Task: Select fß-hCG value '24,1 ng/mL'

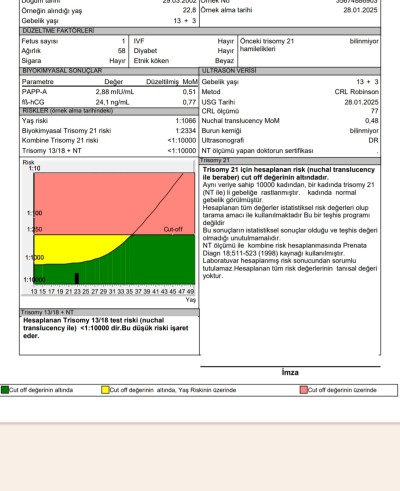Action: click(112, 102)
